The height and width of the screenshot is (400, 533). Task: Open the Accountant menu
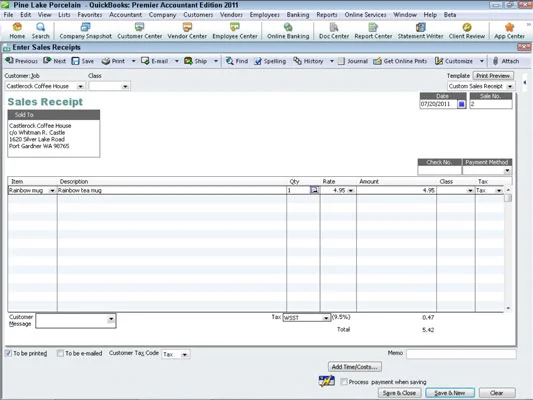(x=125, y=15)
